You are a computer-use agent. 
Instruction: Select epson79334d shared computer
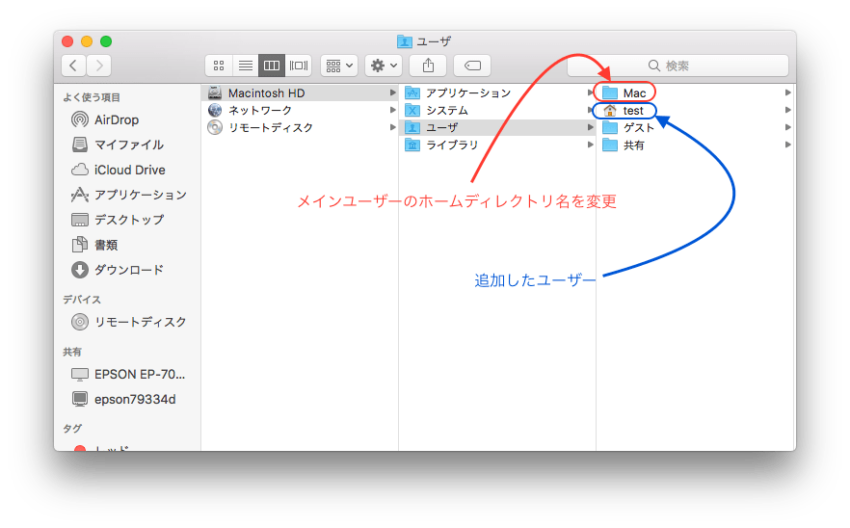pos(124,400)
